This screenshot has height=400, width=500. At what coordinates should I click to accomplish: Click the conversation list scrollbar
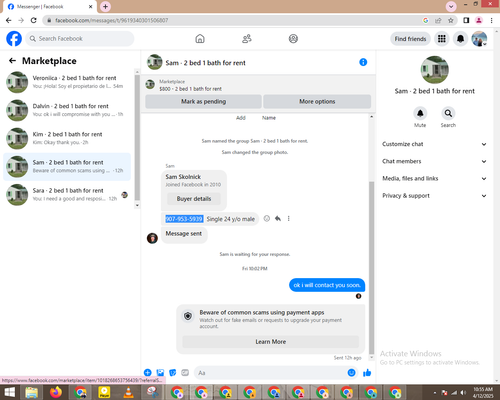point(137,138)
